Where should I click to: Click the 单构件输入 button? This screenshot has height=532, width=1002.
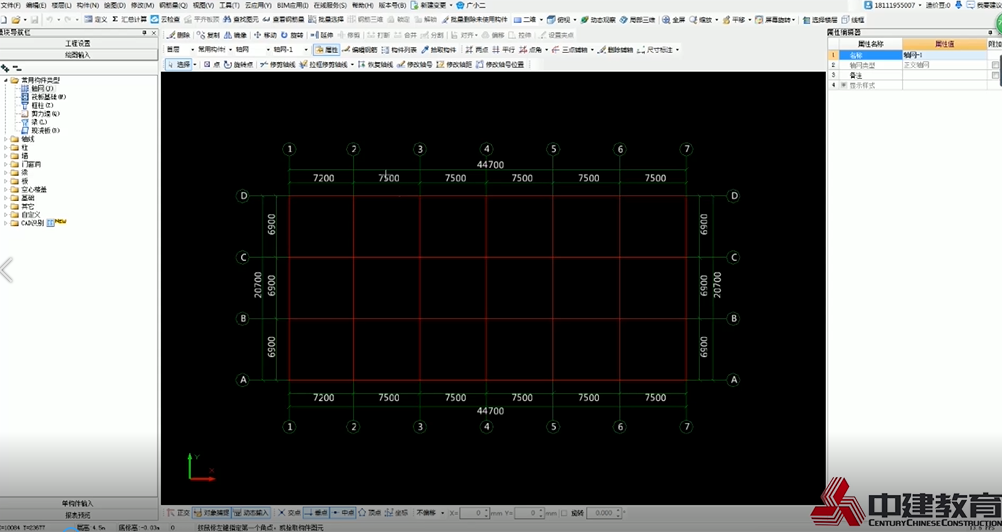point(78,503)
